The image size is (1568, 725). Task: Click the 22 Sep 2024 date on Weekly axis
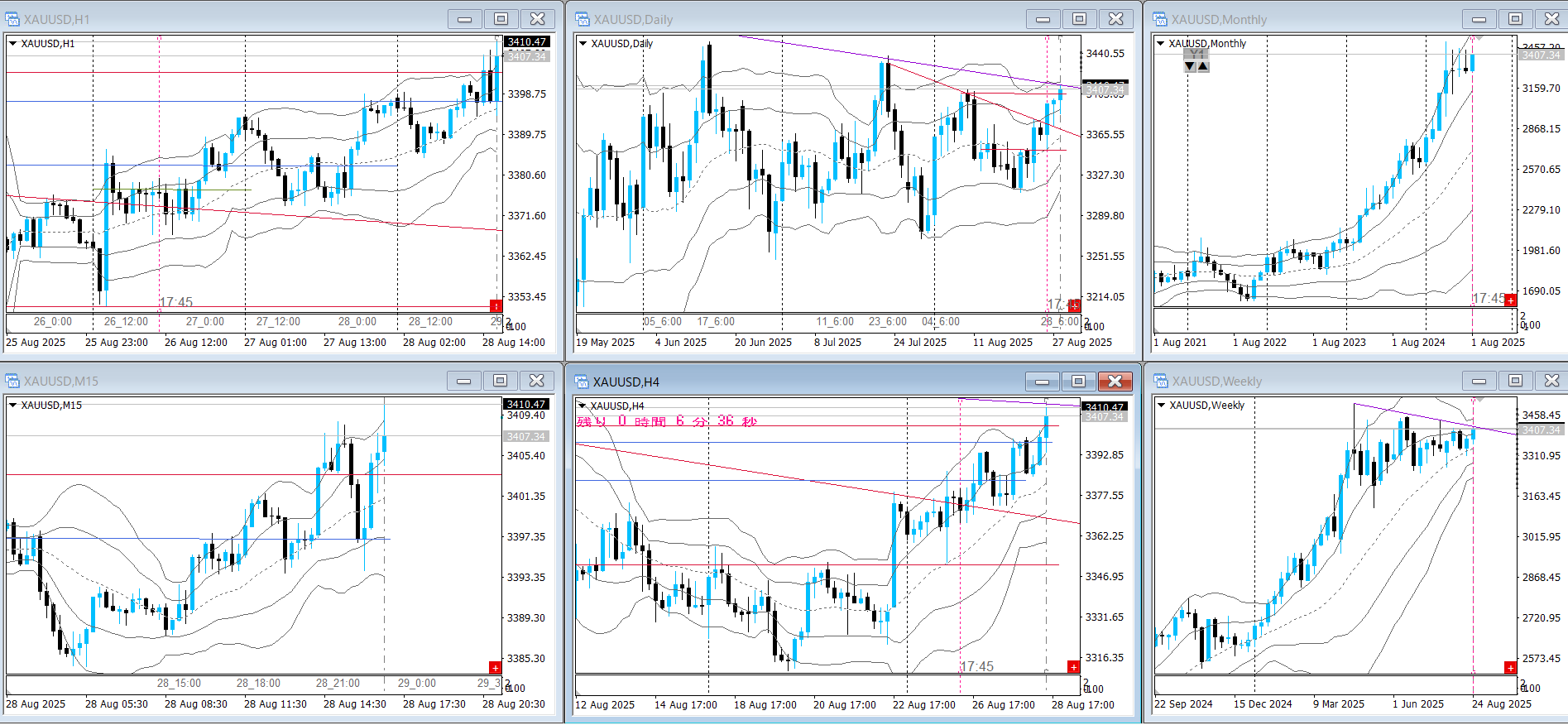pos(1183,703)
